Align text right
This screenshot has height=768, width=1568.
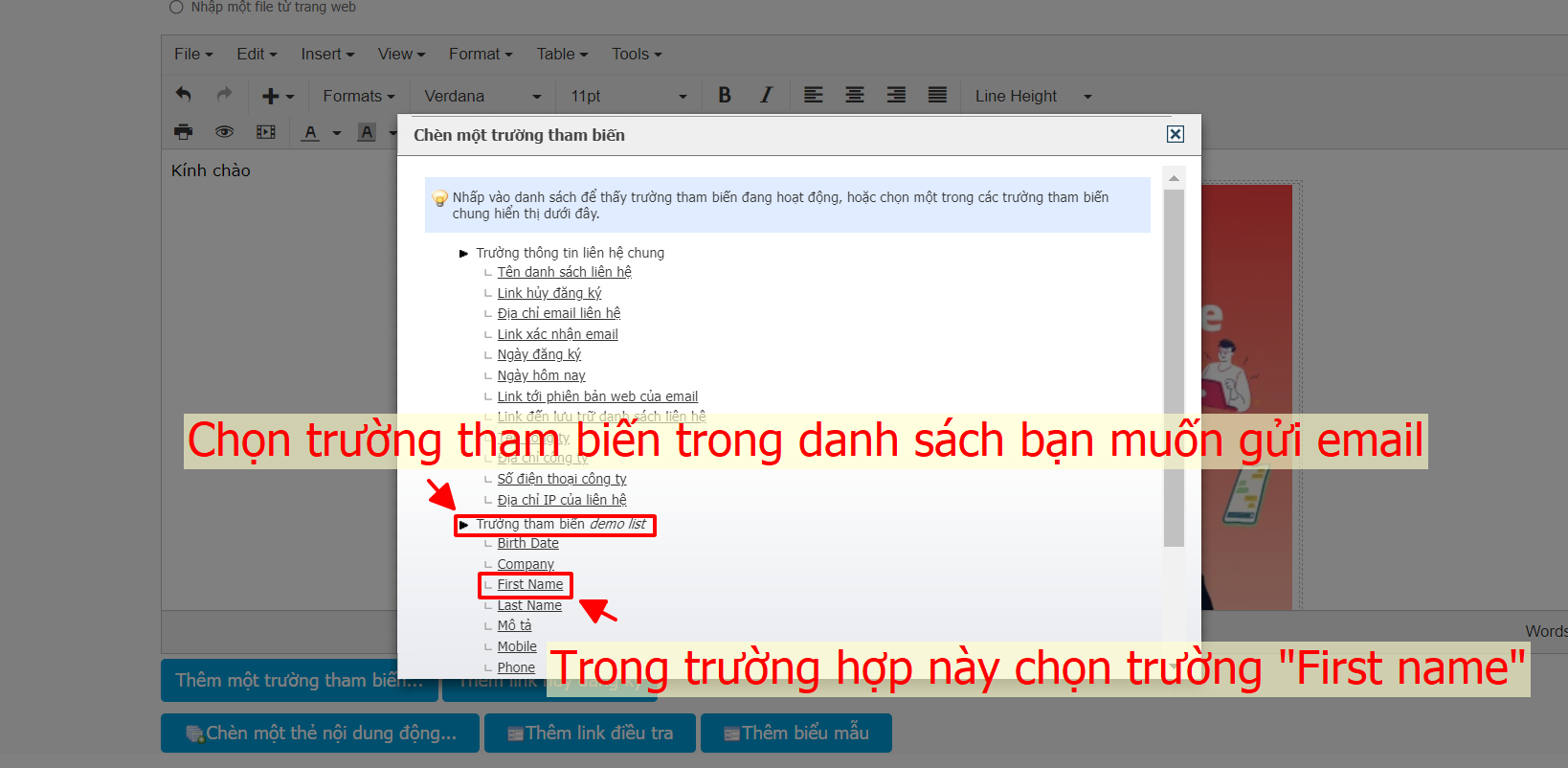896,95
